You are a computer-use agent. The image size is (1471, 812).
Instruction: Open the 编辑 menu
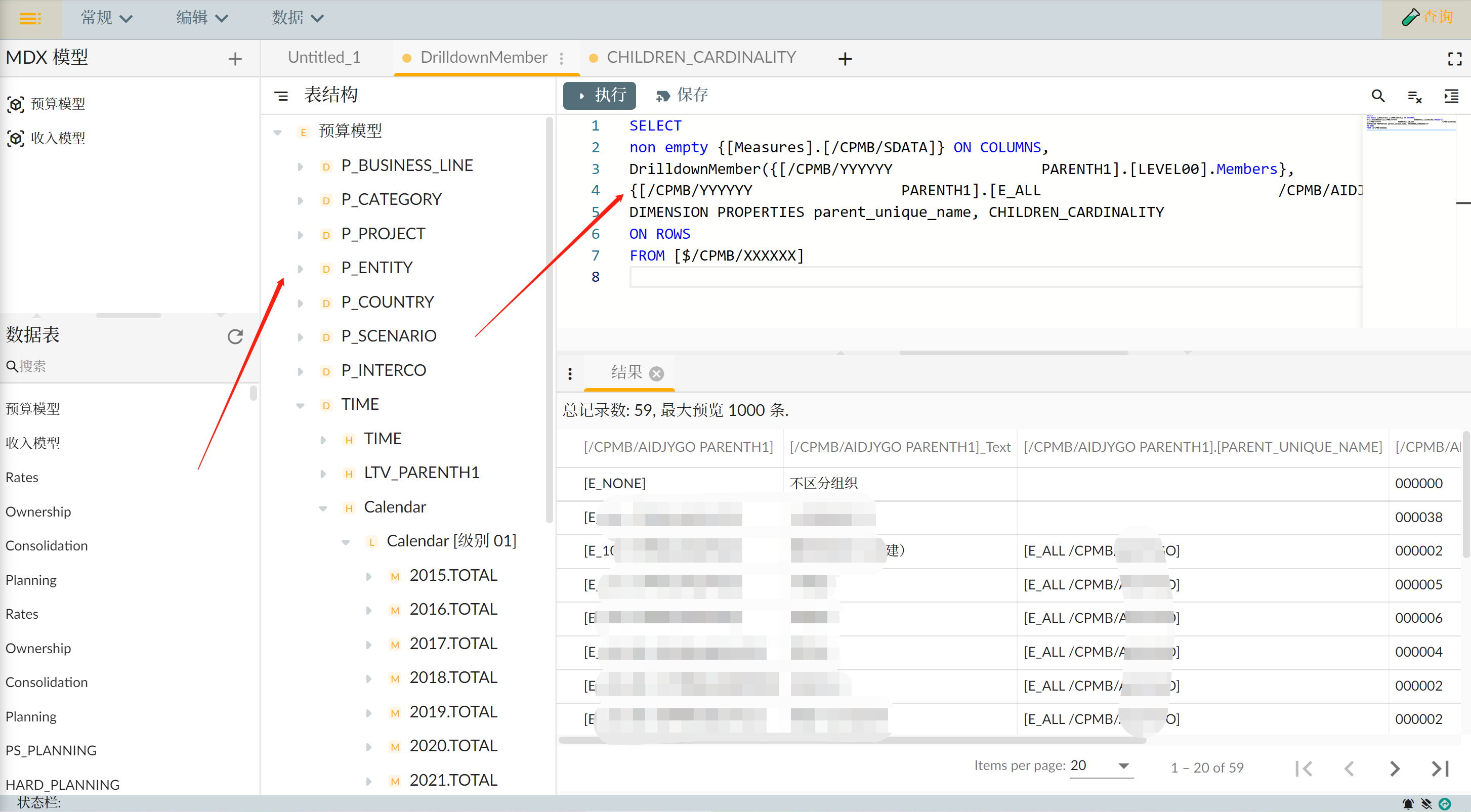point(201,18)
